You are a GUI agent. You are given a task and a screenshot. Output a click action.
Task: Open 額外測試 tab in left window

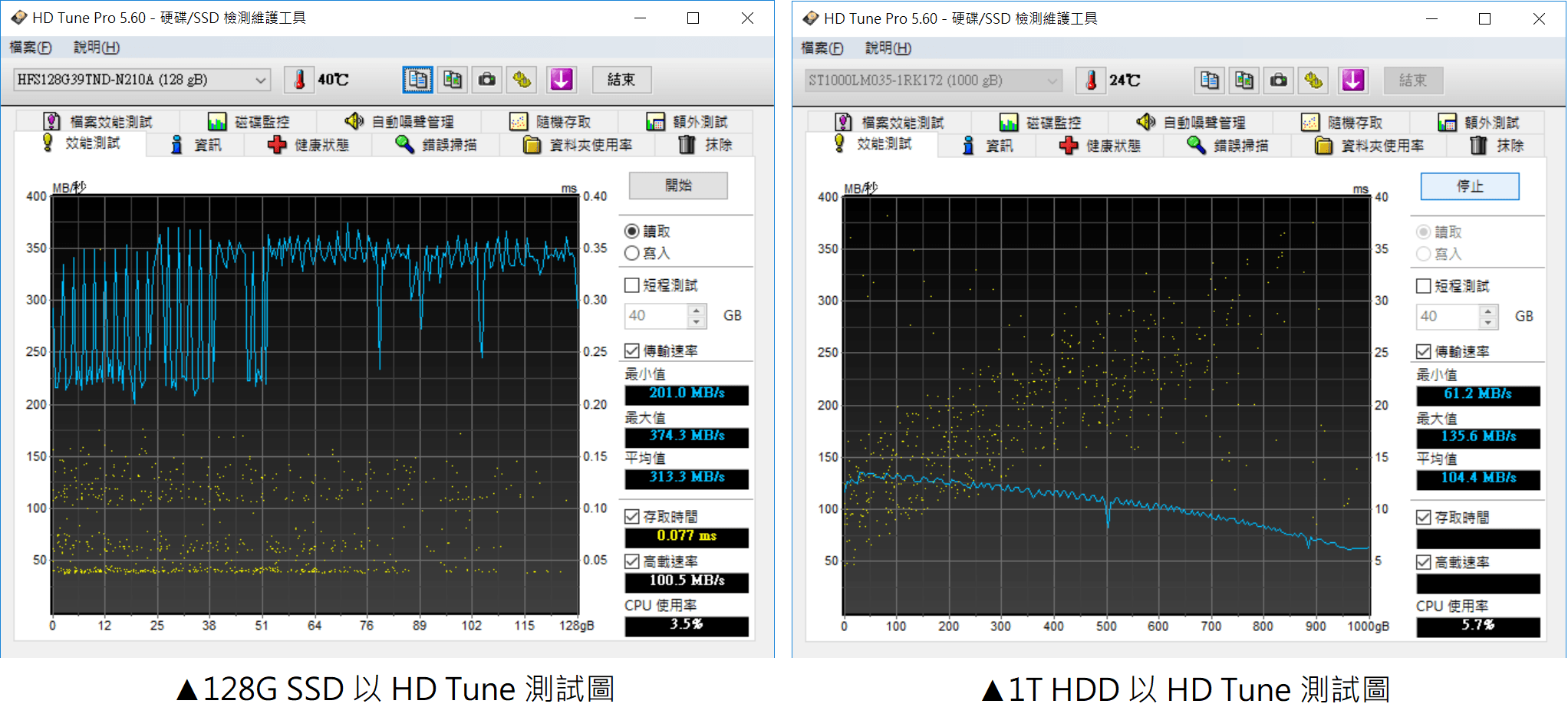point(687,122)
